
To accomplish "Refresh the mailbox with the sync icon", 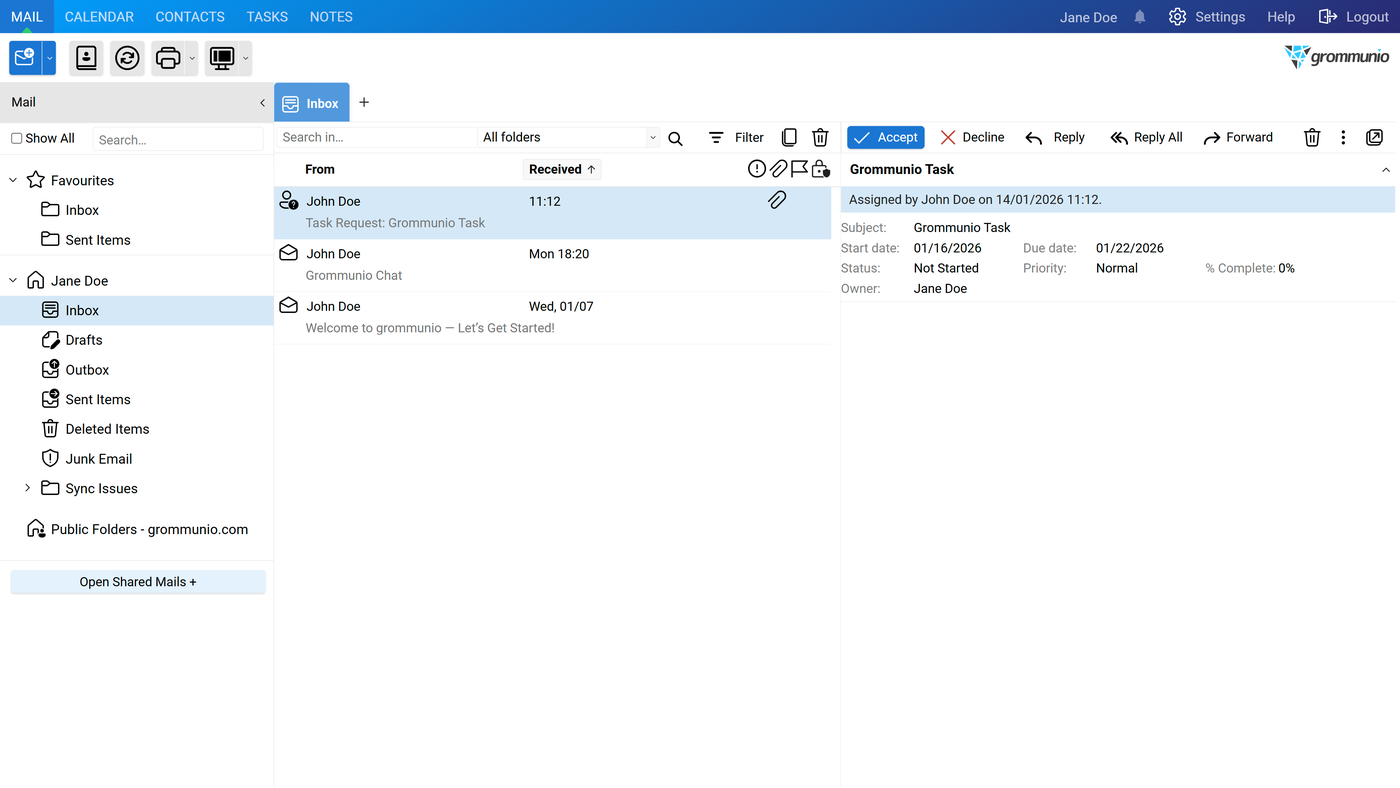I will [127, 58].
